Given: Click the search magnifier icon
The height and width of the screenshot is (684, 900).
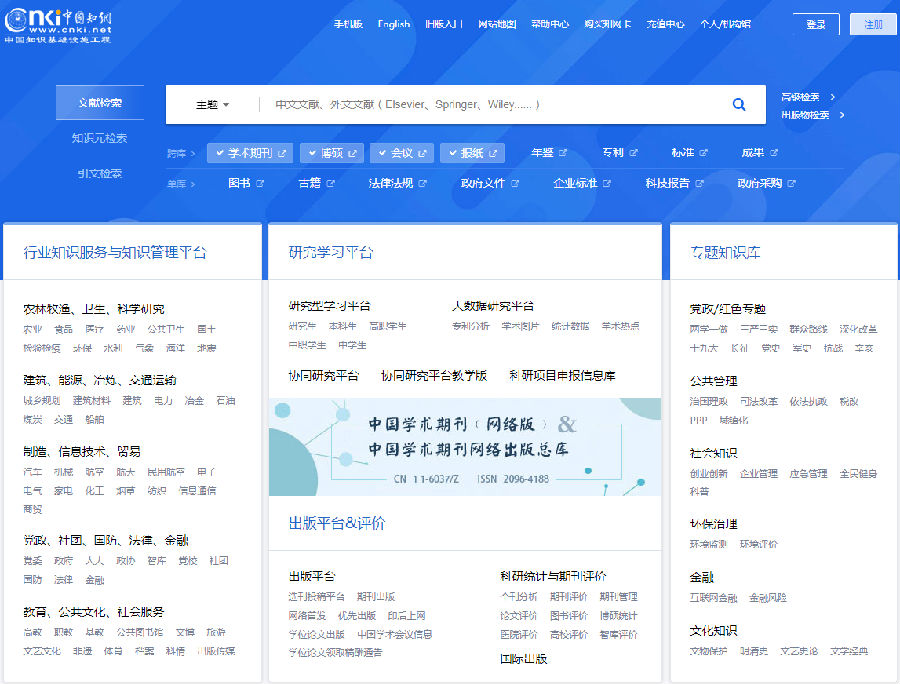Looking at the screenshot, I should pos(739,104).
